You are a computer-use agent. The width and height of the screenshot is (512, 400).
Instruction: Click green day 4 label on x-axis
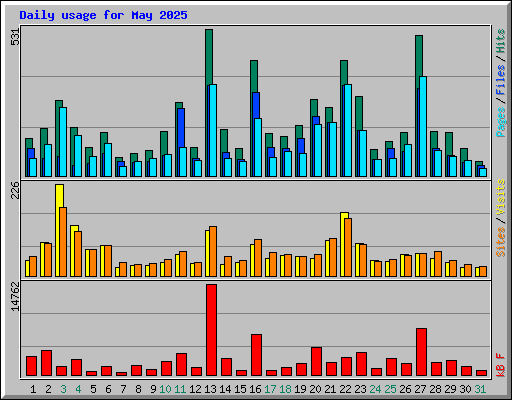[x=78, y=389]
